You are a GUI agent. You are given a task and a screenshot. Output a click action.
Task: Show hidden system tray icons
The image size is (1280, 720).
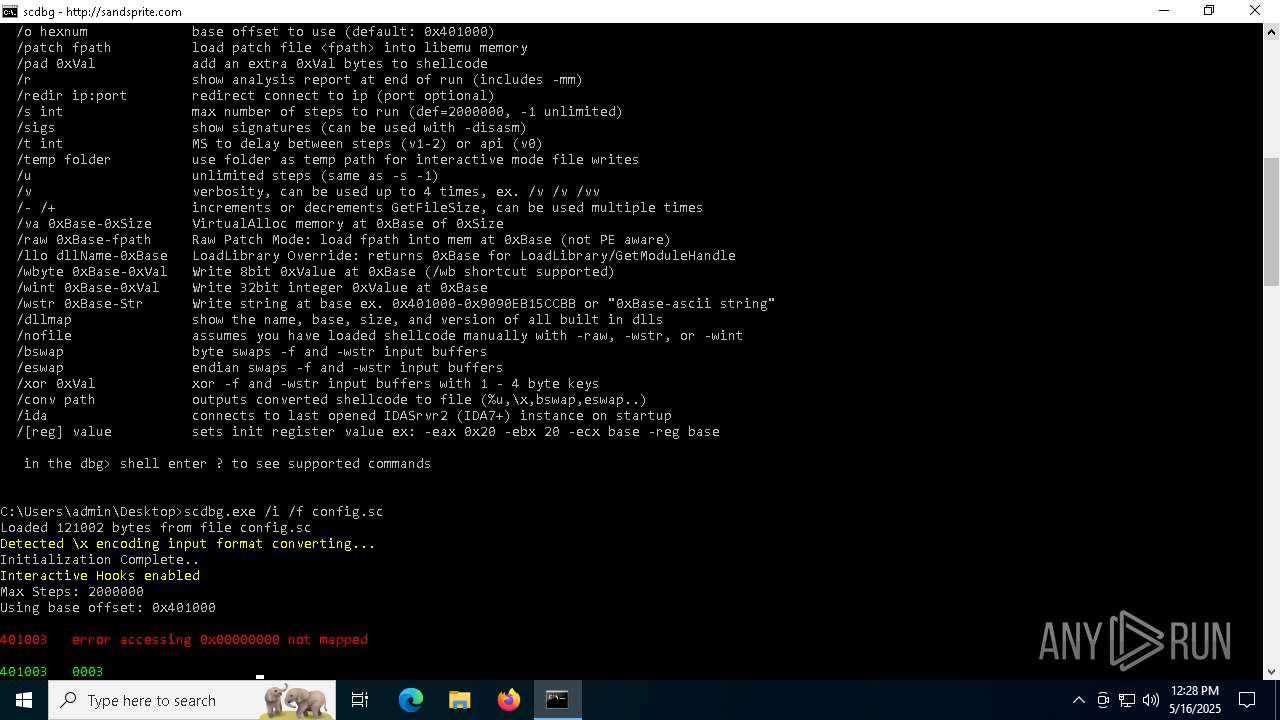(x=1079, y=700)
